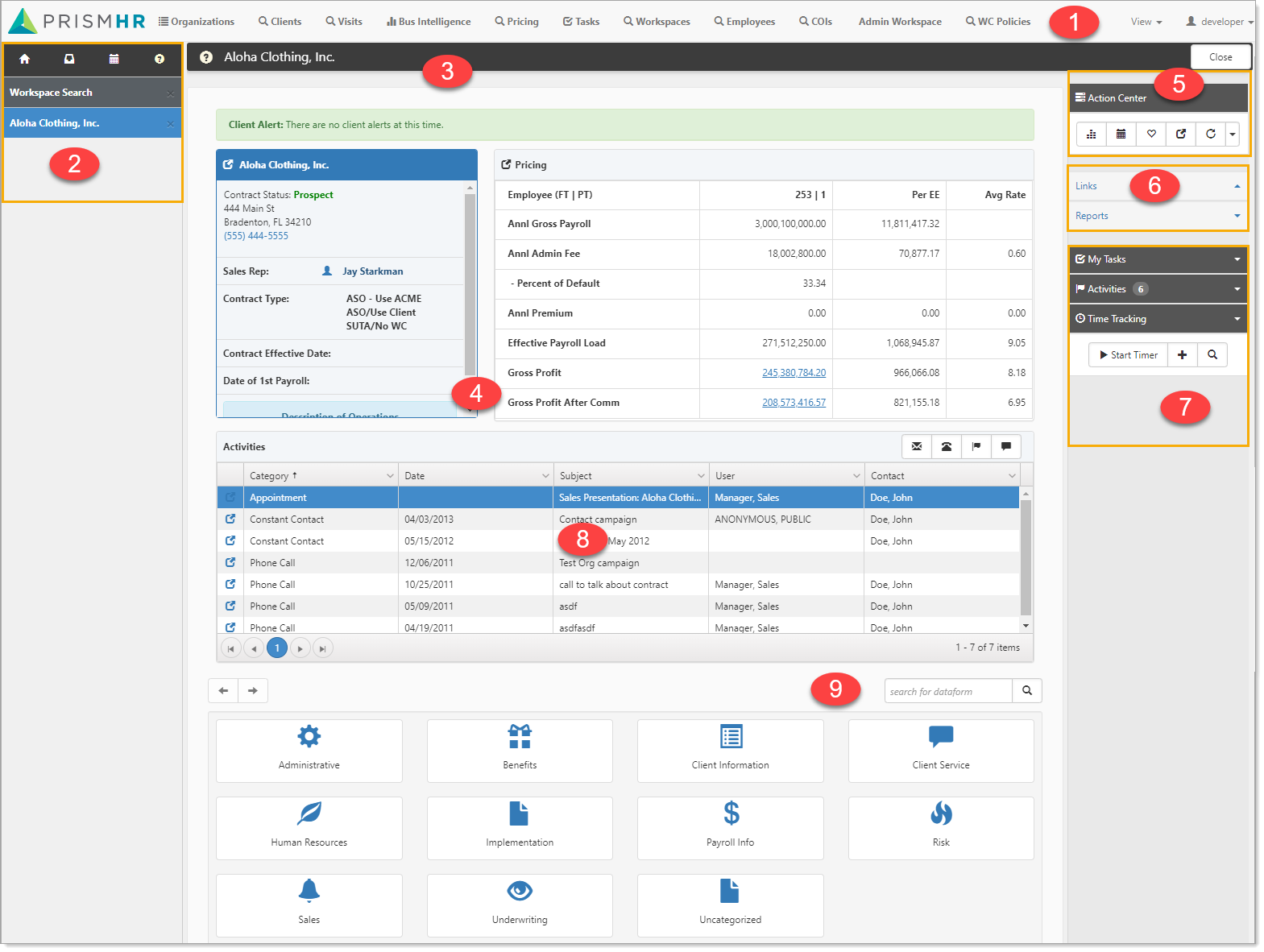Open Category column filter dropdown
The height and width of the screenshot is (952, 1264).
390,476
